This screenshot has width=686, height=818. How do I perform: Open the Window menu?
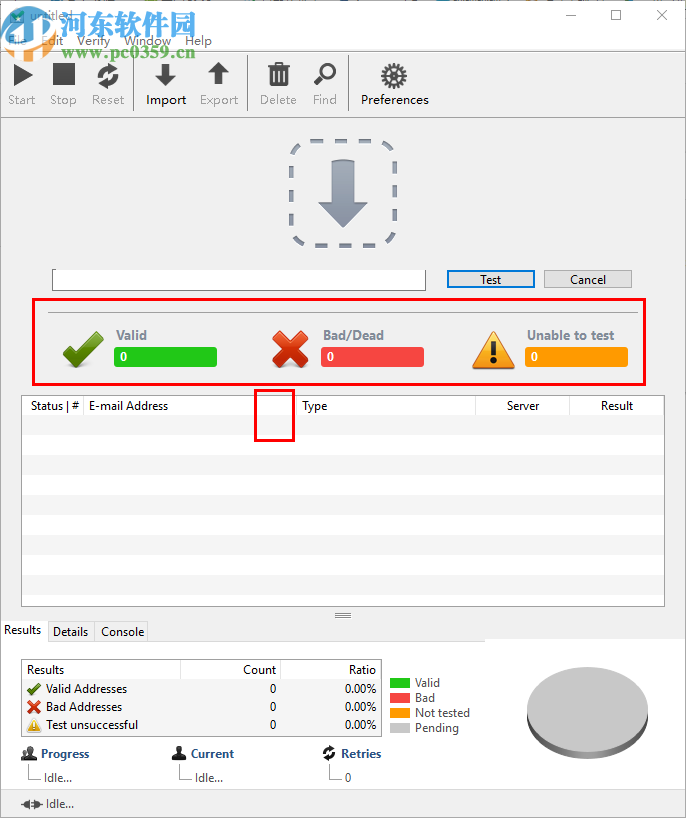pyautogui.click(x=148, y=41)
